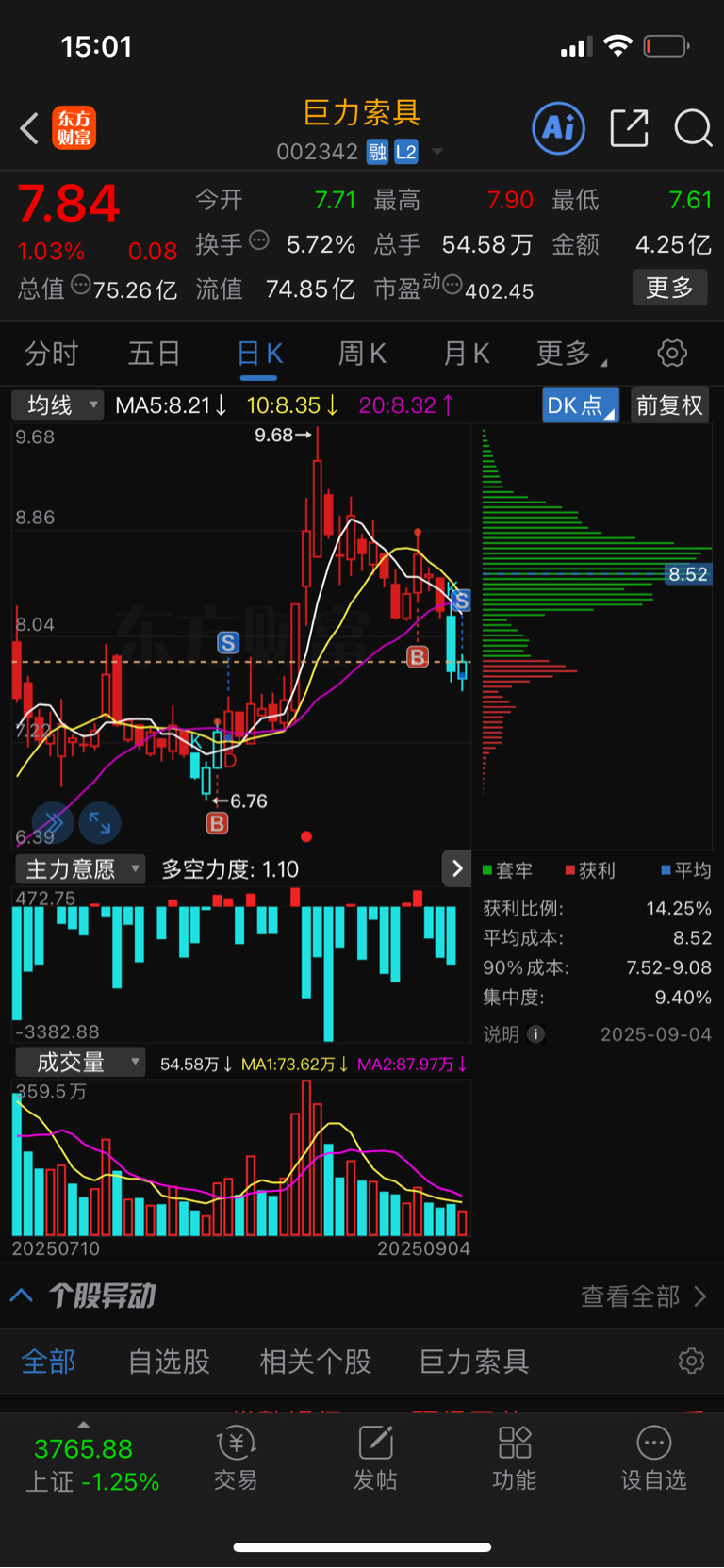
Task: Open 查看全部 link
Action: [644, 1296]
